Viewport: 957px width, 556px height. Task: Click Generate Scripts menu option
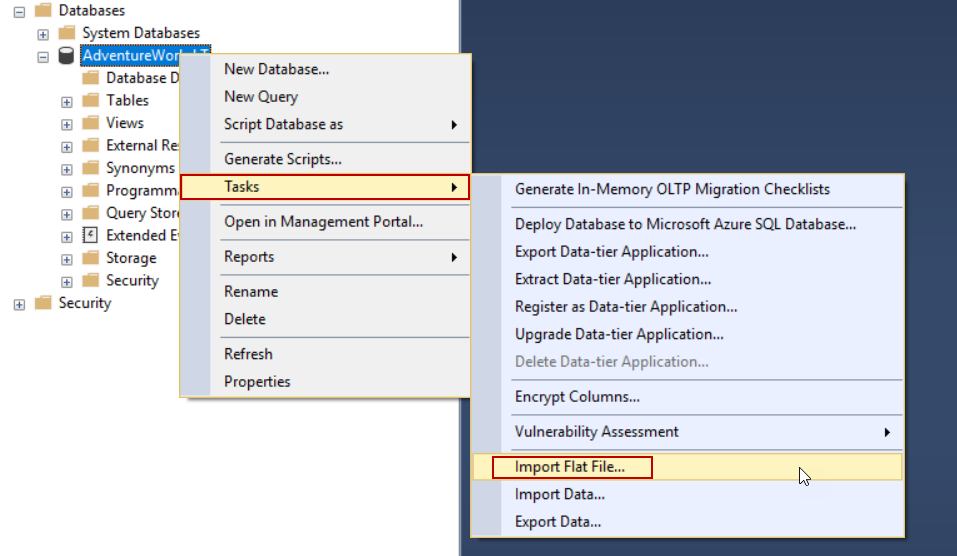[x=283, y=159]
